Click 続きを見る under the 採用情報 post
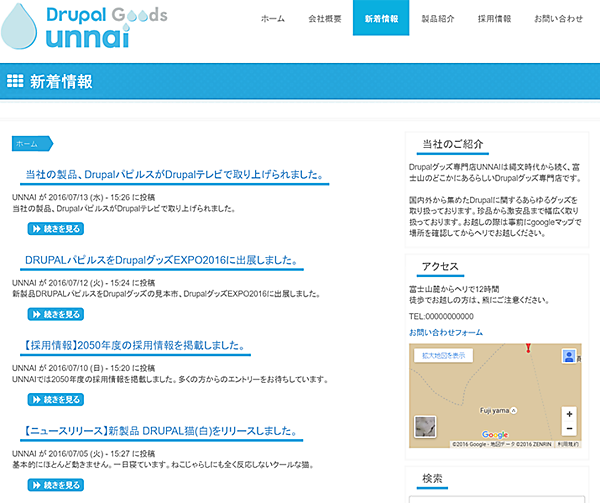Screen dimensions: 600x503 (x=56, y=400)
